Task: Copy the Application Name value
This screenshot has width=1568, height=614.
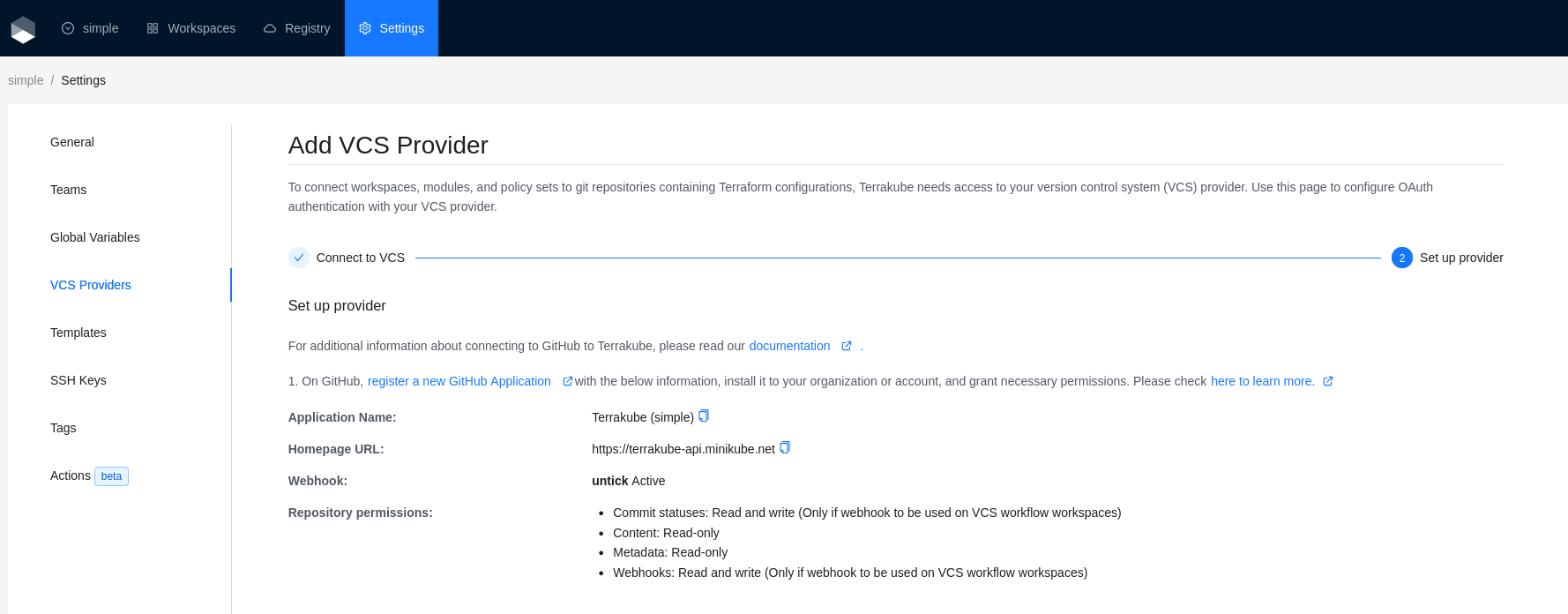Action: coord(704,416)
